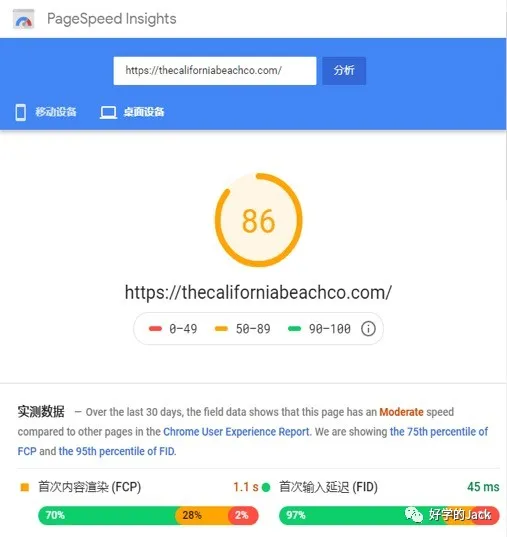Click the mobile phone device icon
This screenshot has width=507, height=537.
[21, 113]
